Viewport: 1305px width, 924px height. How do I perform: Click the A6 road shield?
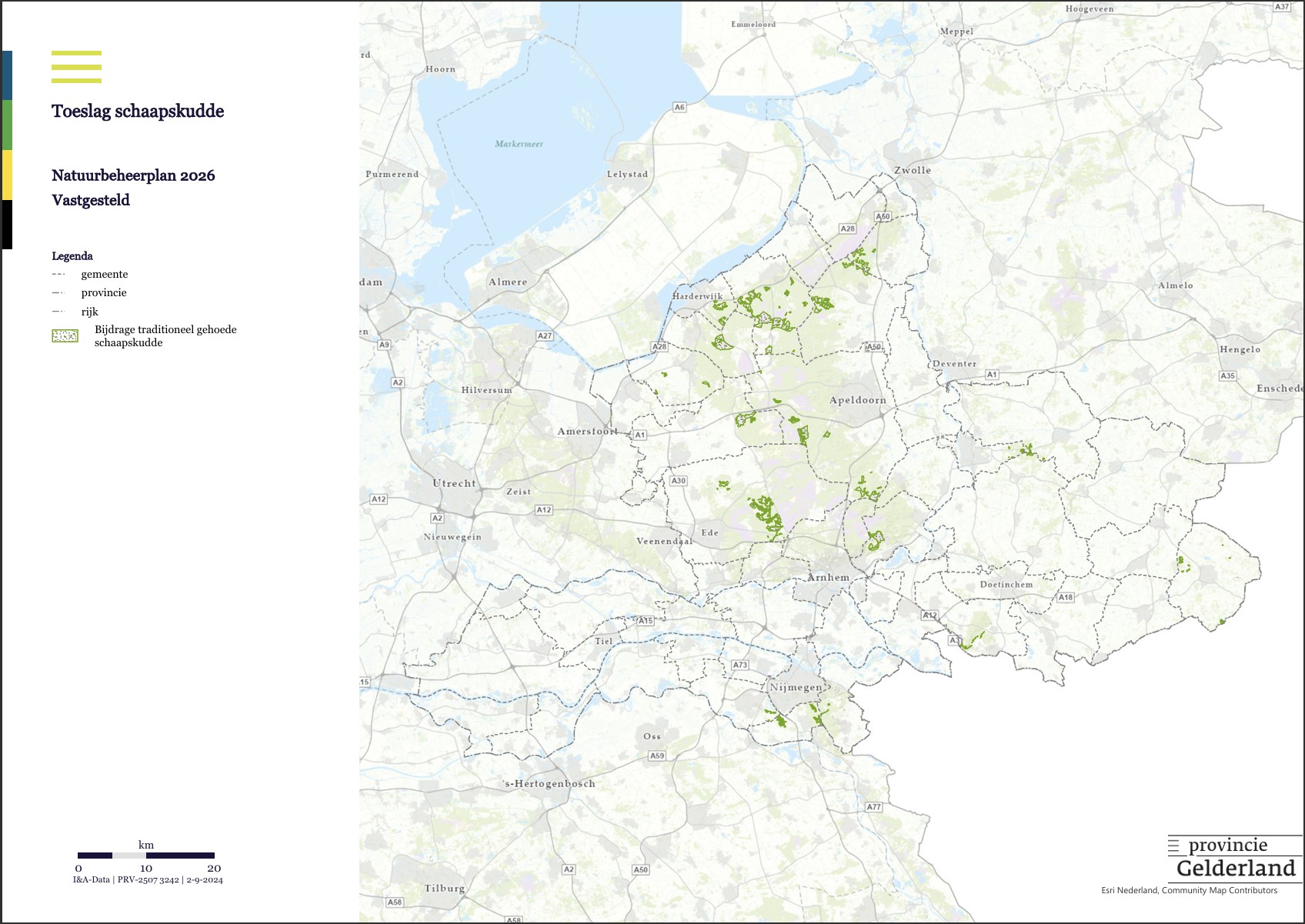click(679, 107)
